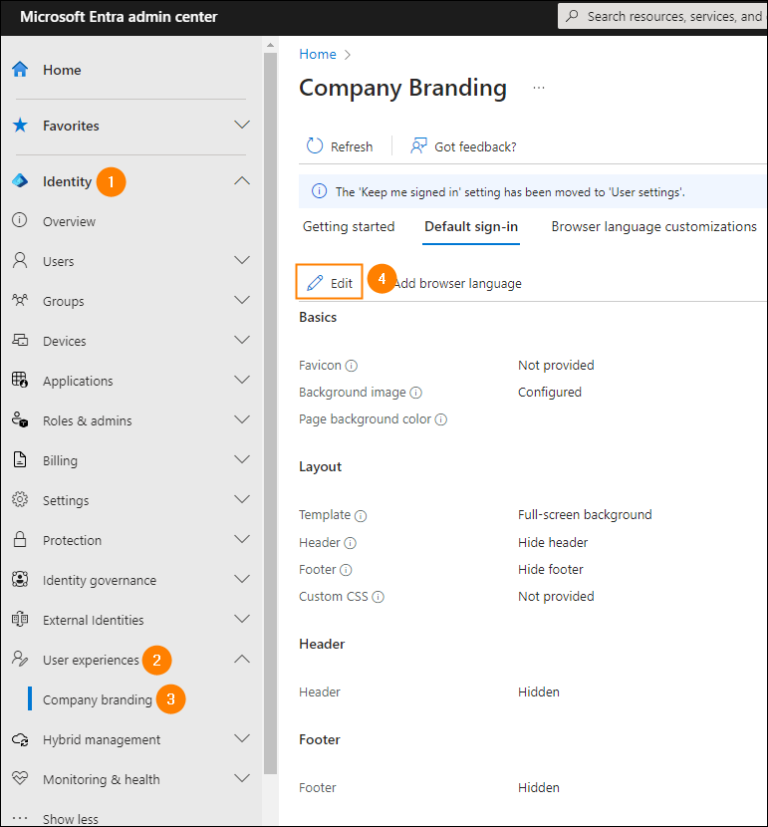Switch to the Getting started tab
Screen dimensions: 768x827
pyautogui.click(x=348, y=227)
